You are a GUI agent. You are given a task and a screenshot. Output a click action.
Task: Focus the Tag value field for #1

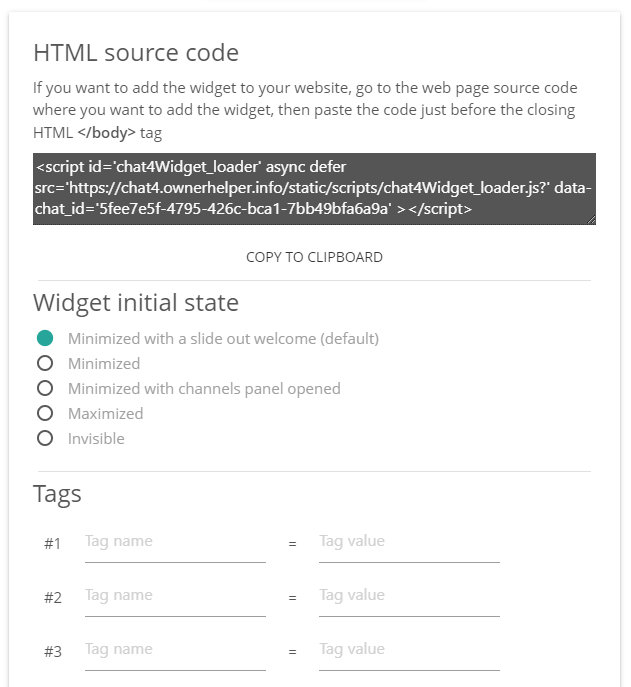coord(409,542)
